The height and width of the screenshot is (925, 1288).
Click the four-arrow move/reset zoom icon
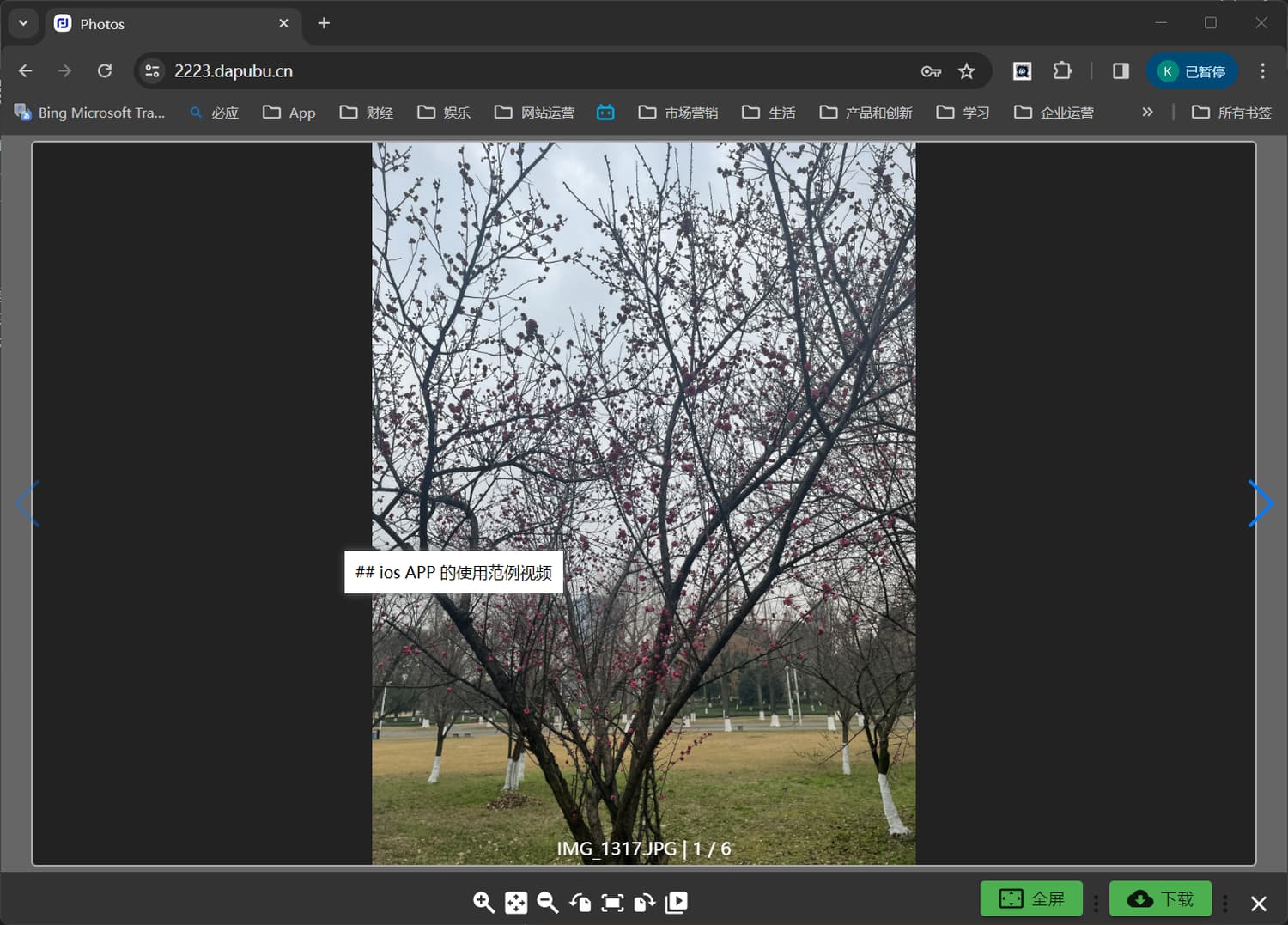click(516, 903)
